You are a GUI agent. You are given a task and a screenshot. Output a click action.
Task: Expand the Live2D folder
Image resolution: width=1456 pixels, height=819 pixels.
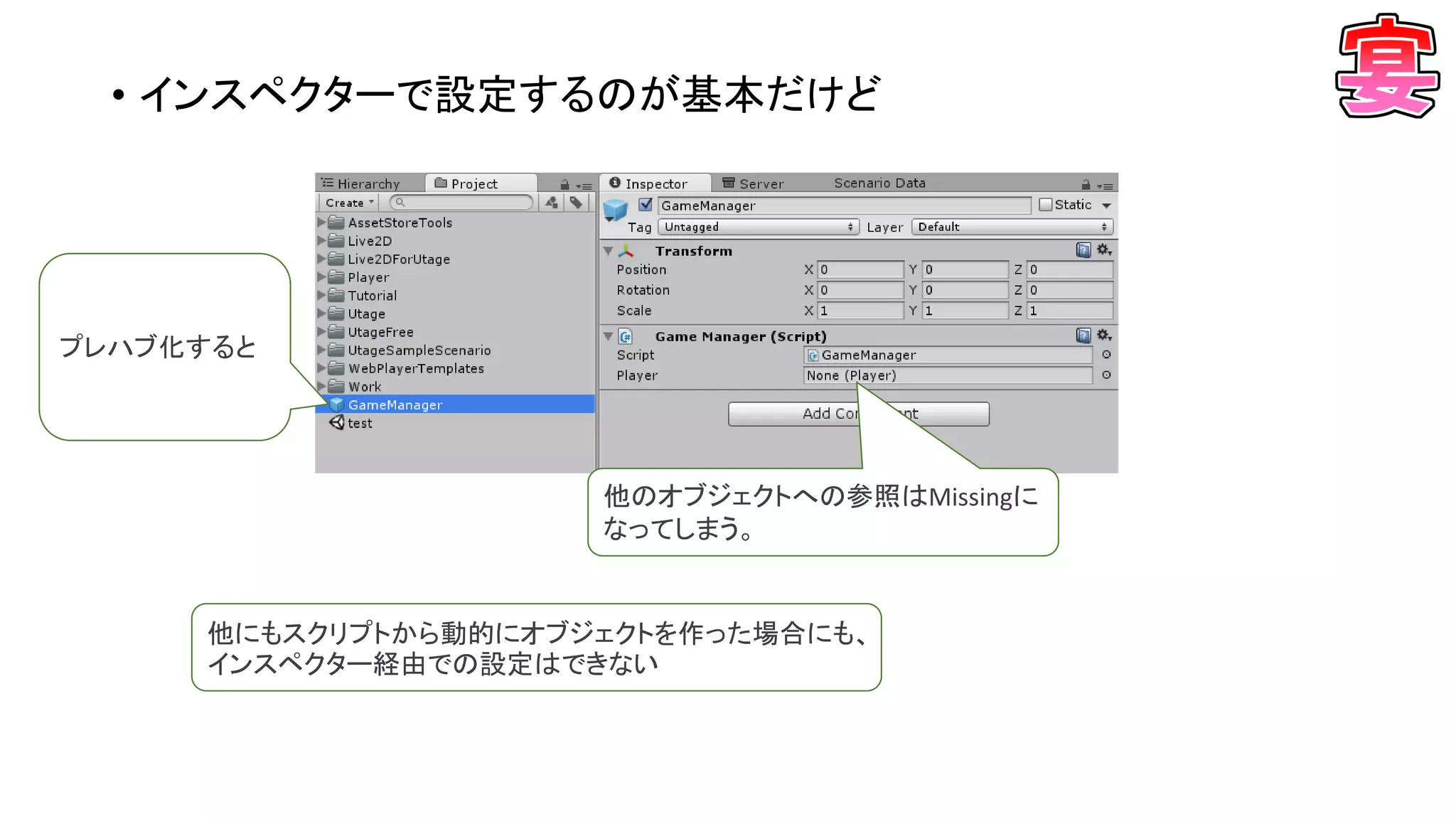321,240
